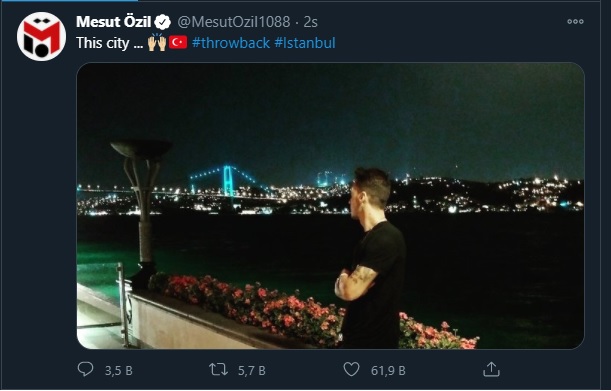Click the 5,7 B retweets count
This screenshot has height=391, width=611.
(x=252, y=370)
